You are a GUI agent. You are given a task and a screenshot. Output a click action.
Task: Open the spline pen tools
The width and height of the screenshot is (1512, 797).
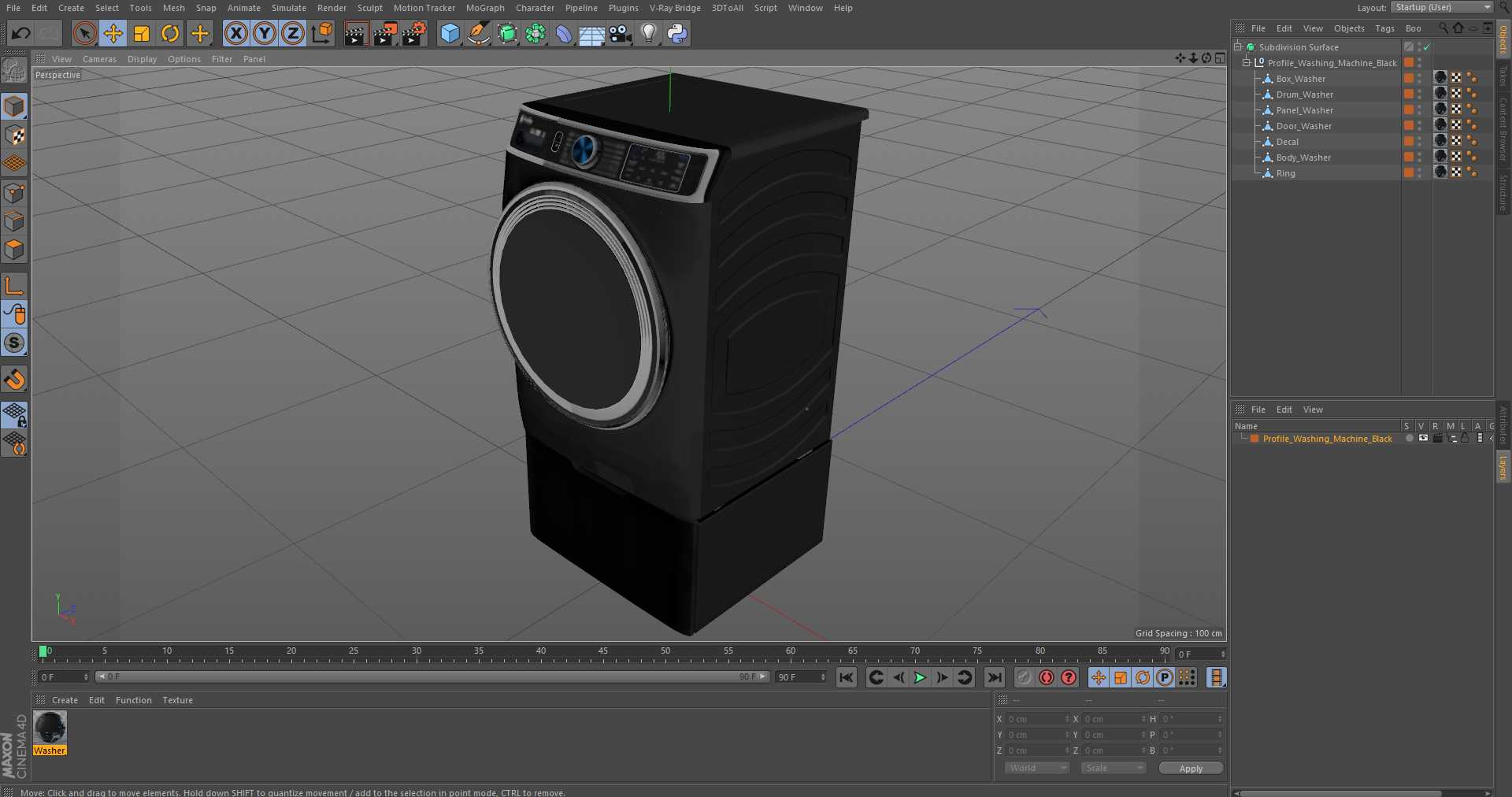[478, 33]
